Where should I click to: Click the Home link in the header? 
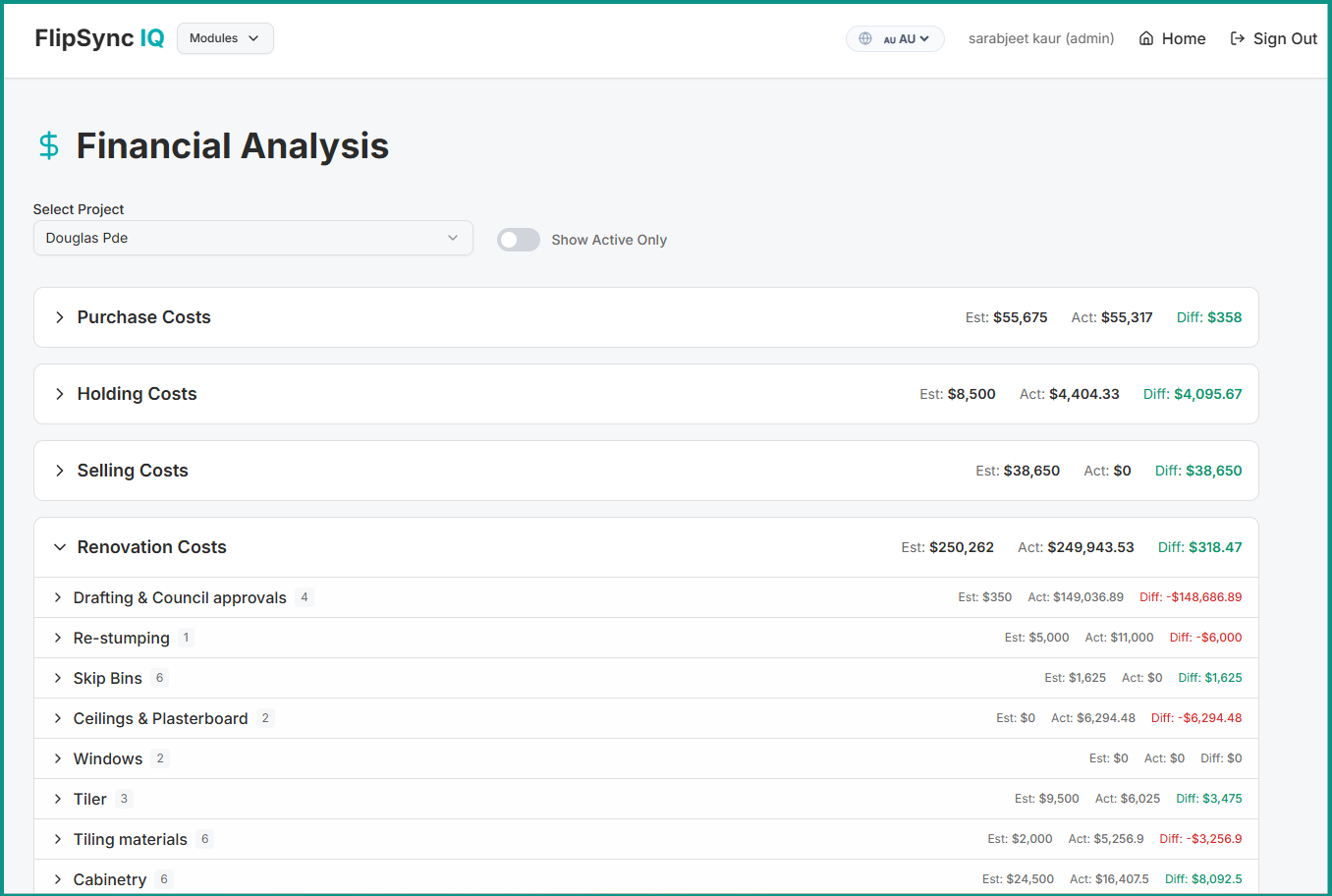[1185, 38]
